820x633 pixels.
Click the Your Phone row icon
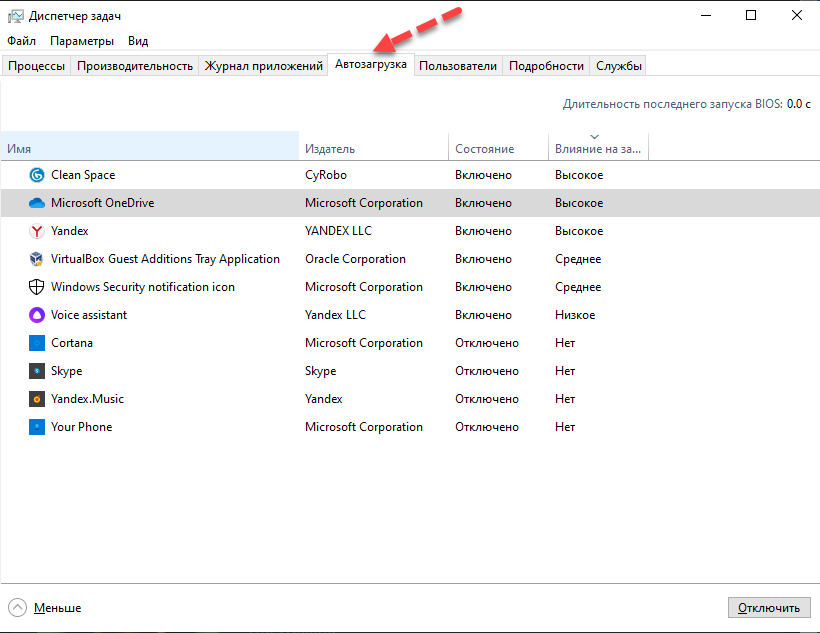37,427
